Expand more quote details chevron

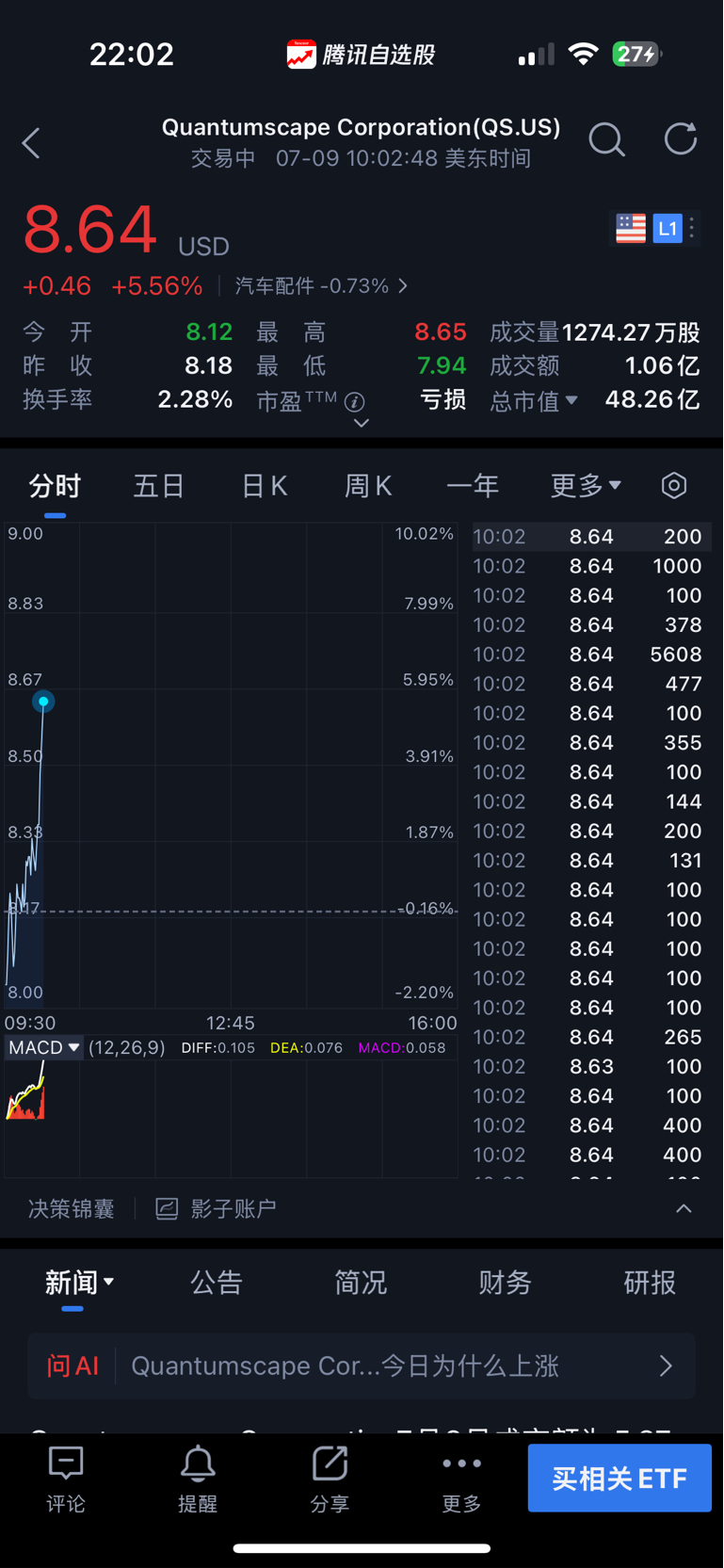coord(361,424)
